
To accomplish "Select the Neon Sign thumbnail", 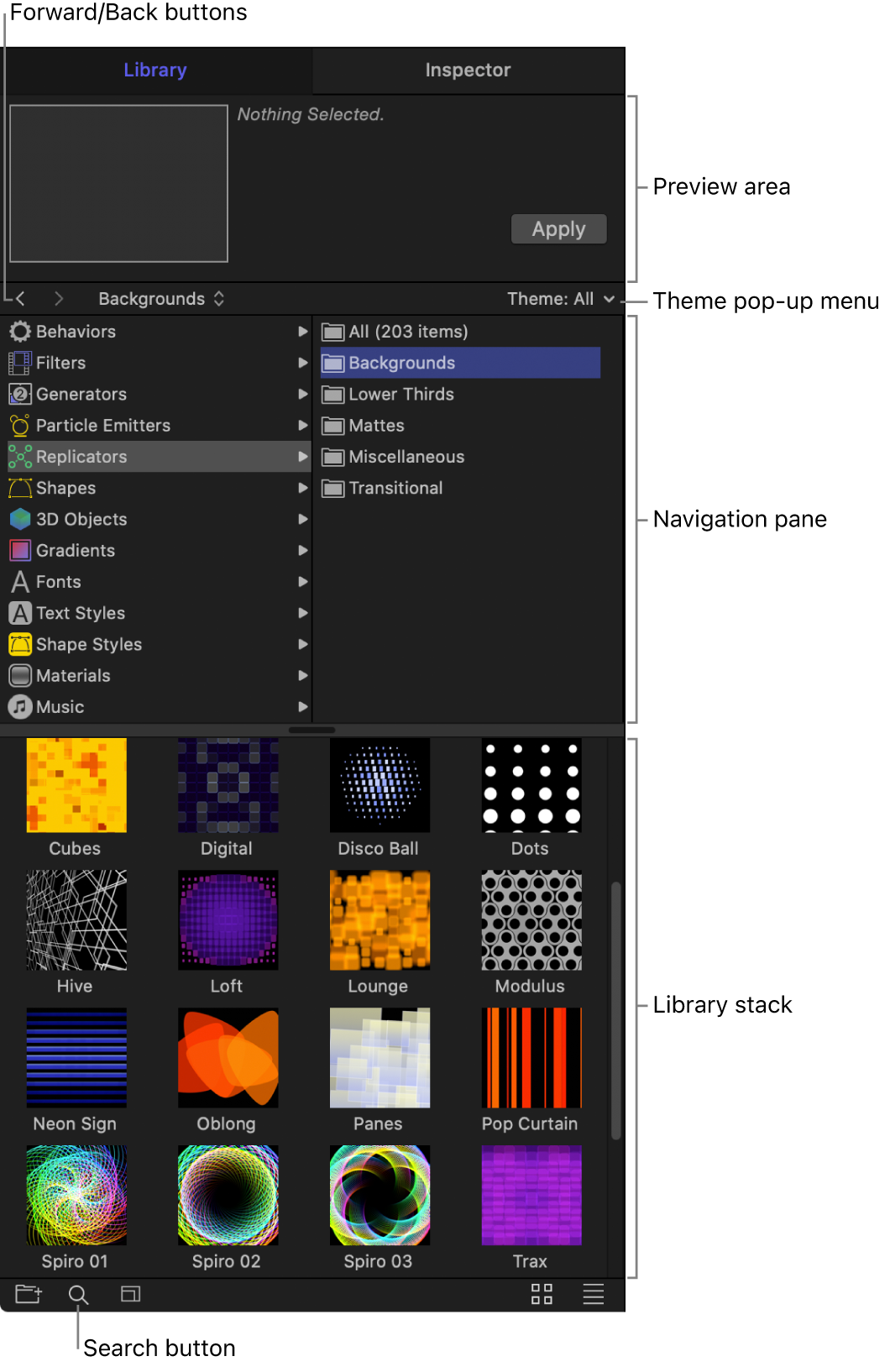I will click(76, 1058).
